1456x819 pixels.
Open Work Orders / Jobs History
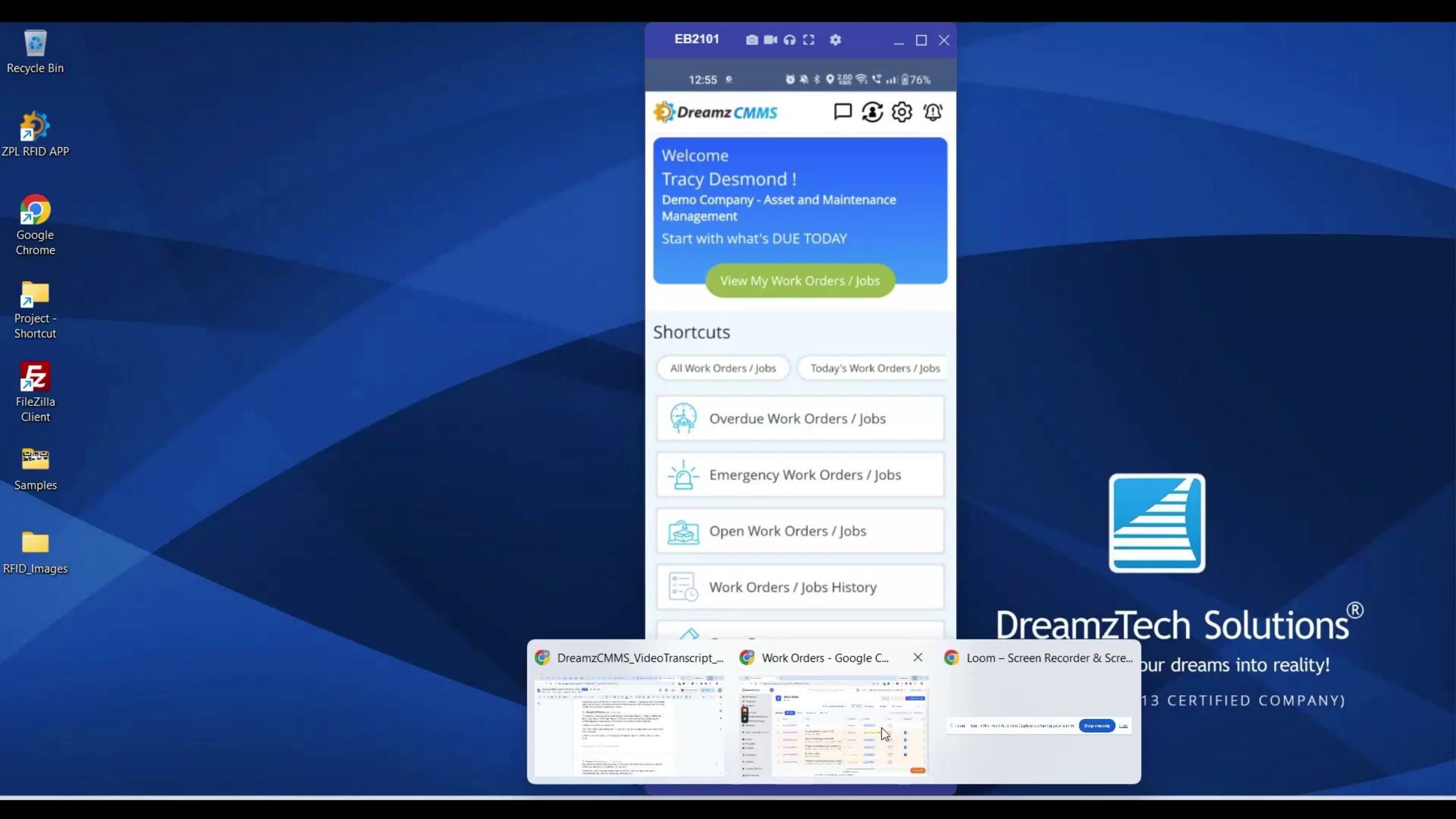[800, 587]
